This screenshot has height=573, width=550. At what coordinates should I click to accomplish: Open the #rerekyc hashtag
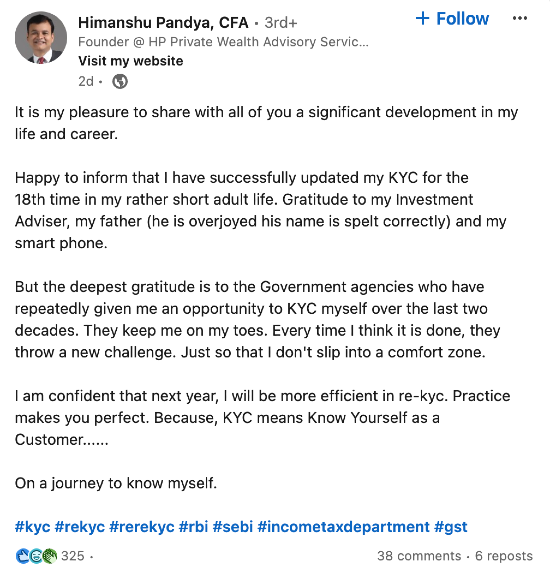point(142,527)
